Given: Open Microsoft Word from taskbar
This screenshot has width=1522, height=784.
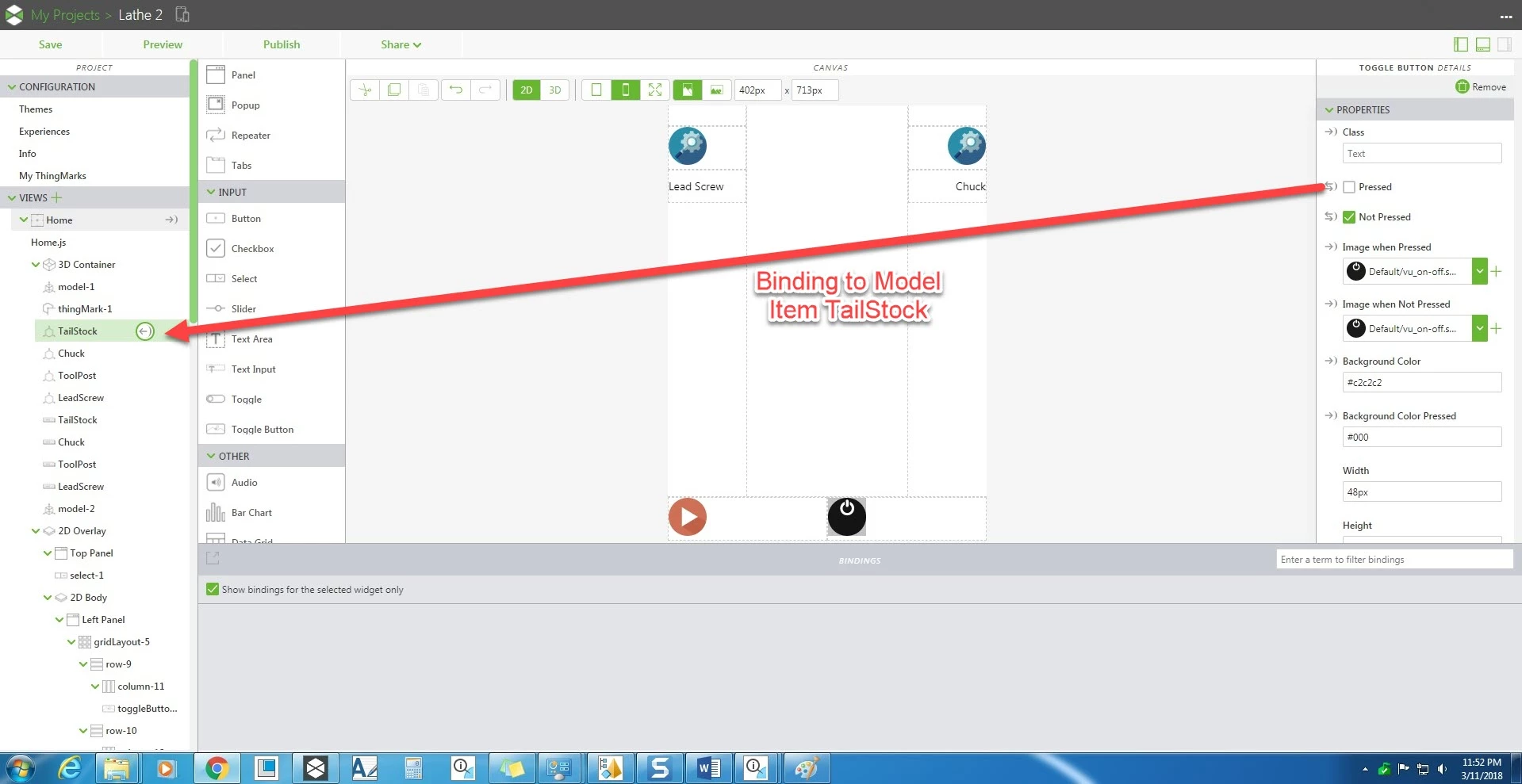Looking at the screenshot, I should (x=709, y=768).
